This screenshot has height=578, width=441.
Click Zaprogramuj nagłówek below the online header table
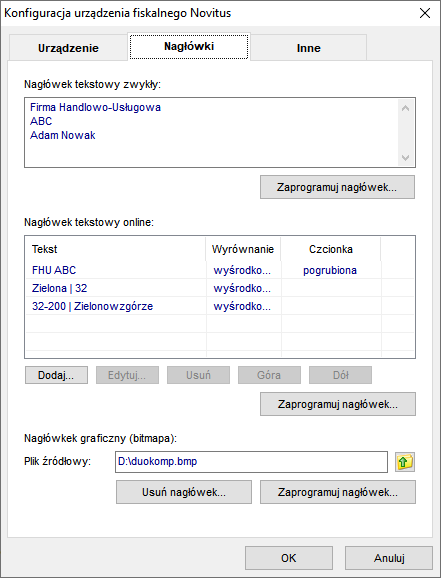[x=338, y=404]
